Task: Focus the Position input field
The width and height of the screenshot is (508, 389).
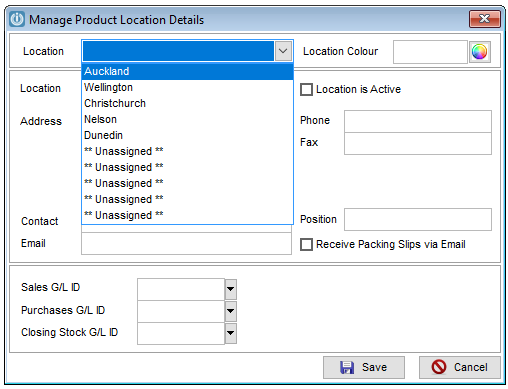Action: tap(418, 219)
